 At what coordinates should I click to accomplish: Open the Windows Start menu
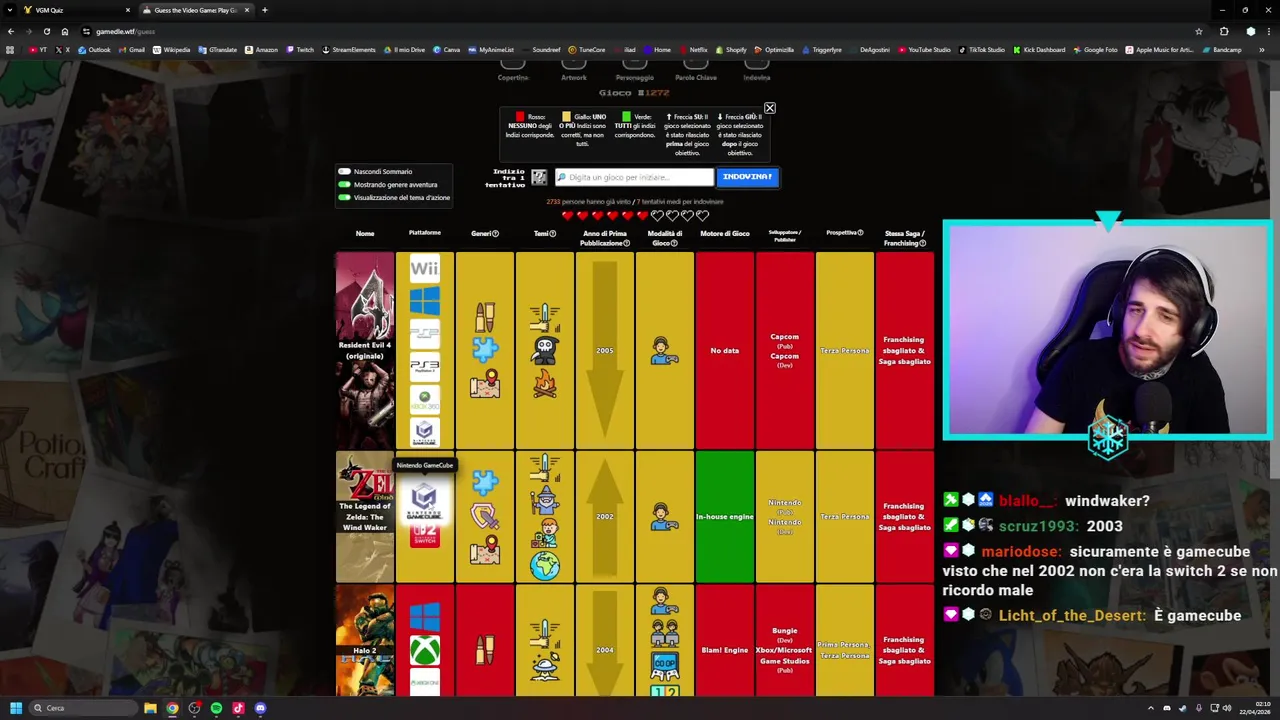(16, 708)
